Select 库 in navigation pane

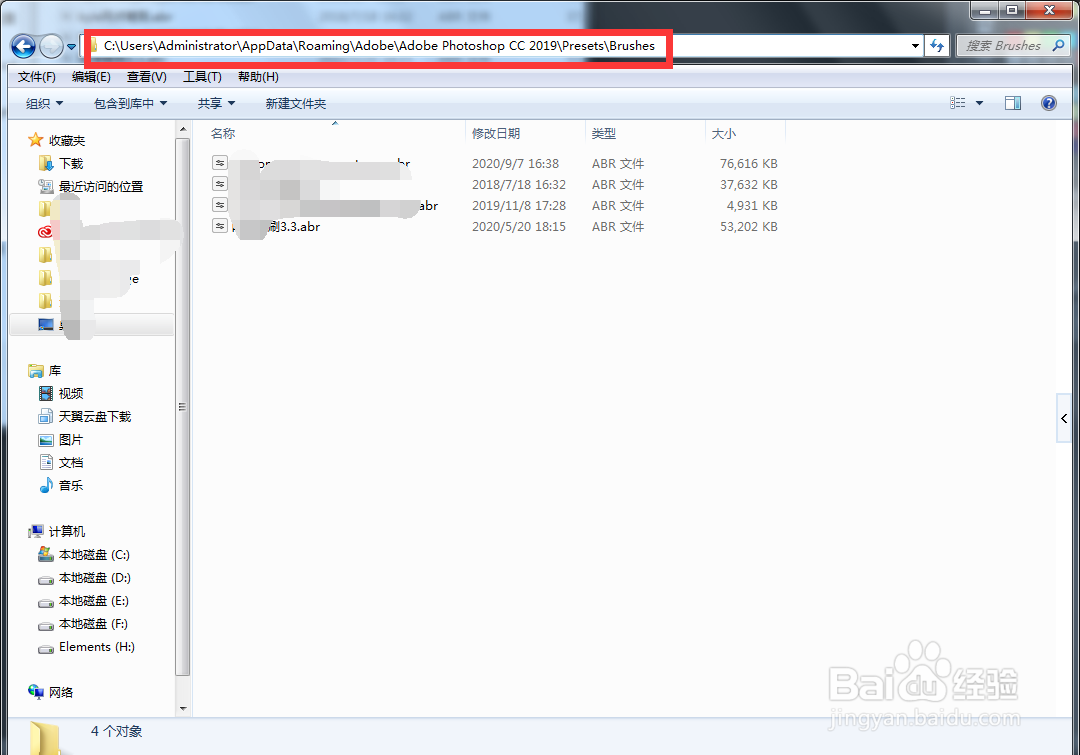click(54, 371)
